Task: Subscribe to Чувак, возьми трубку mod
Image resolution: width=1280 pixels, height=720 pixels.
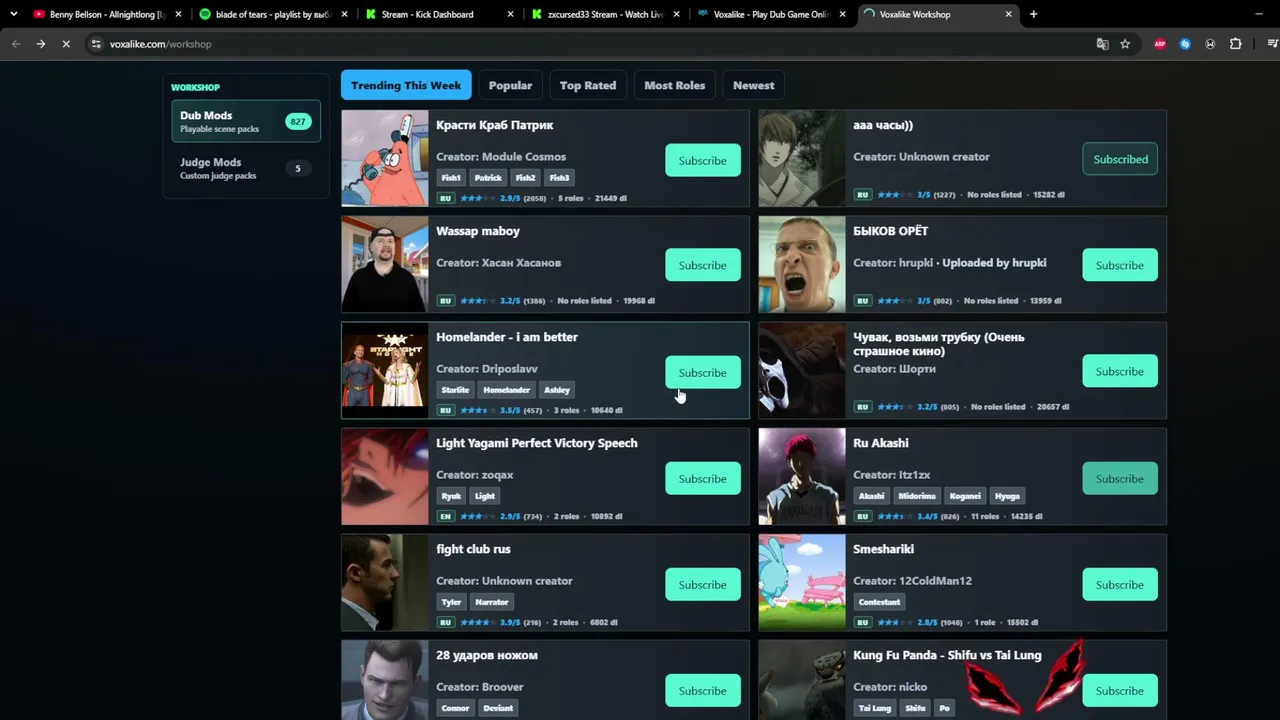Action: (x=1120, y=371)
